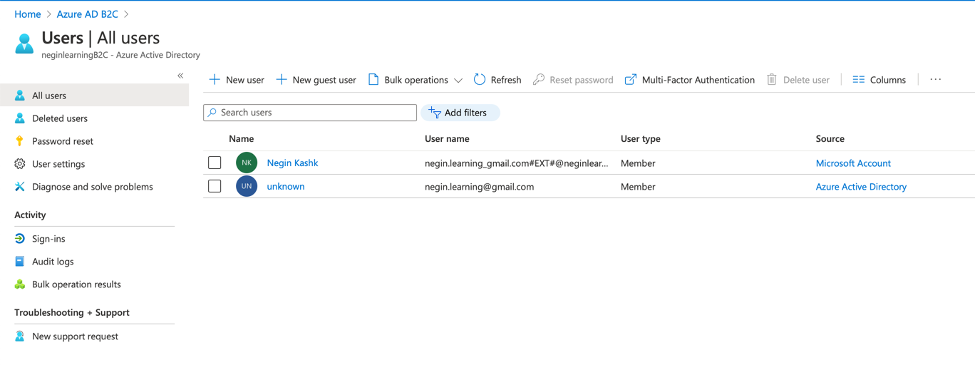977x366 pixels.
Task: Focus the Search users input field
Action: point(310,113)
